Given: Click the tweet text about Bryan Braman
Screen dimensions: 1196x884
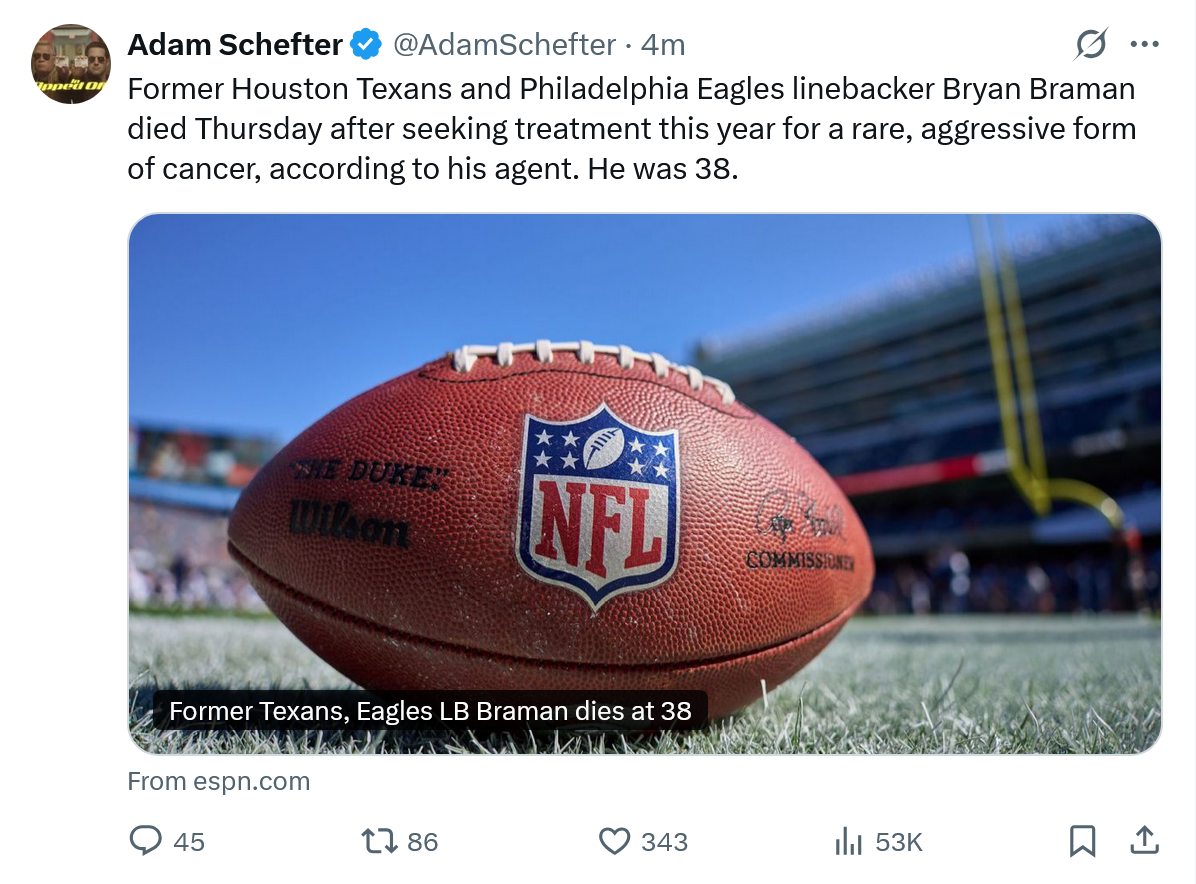Looking at the screenshot, I should 630,129.
